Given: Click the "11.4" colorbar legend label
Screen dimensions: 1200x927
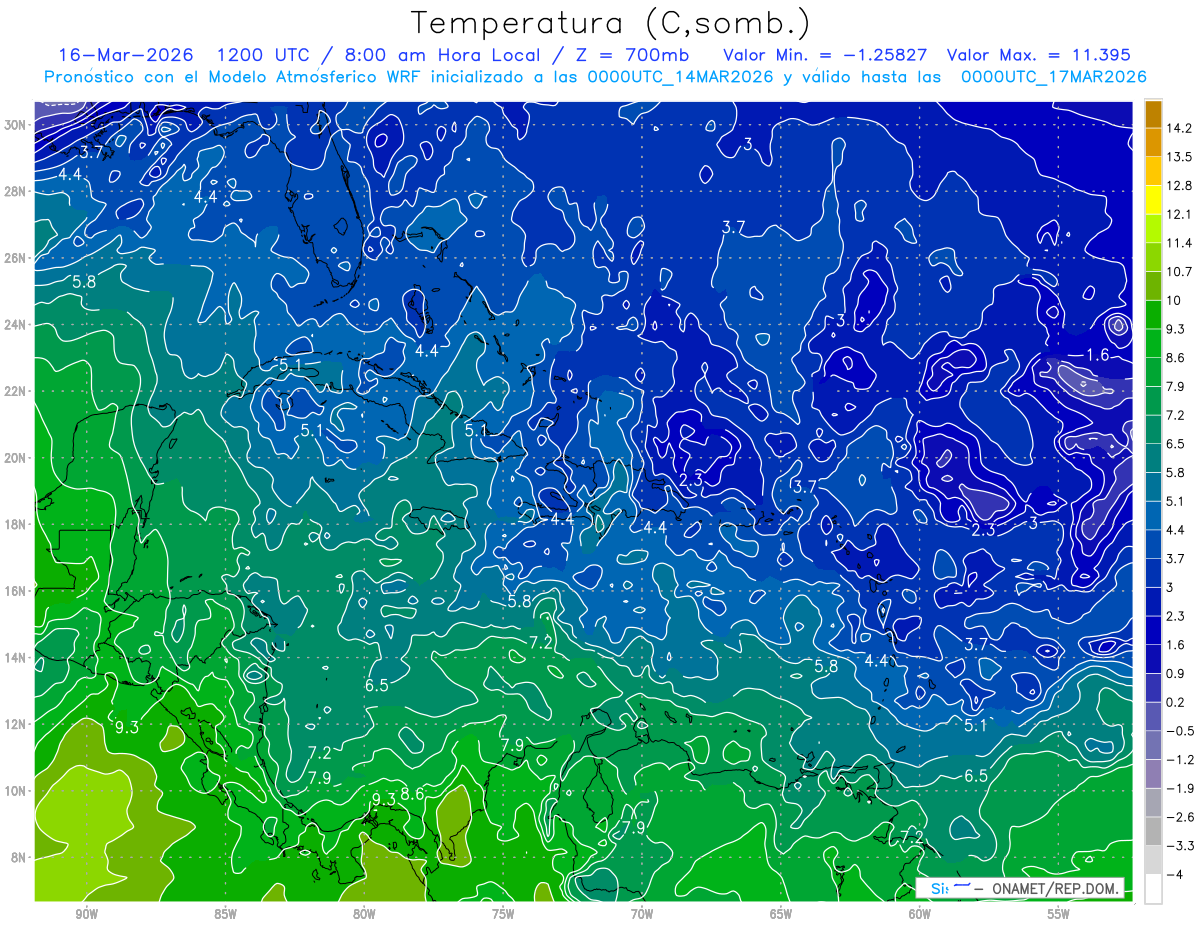Looking at the screenshot, I should click(1180, 243).
